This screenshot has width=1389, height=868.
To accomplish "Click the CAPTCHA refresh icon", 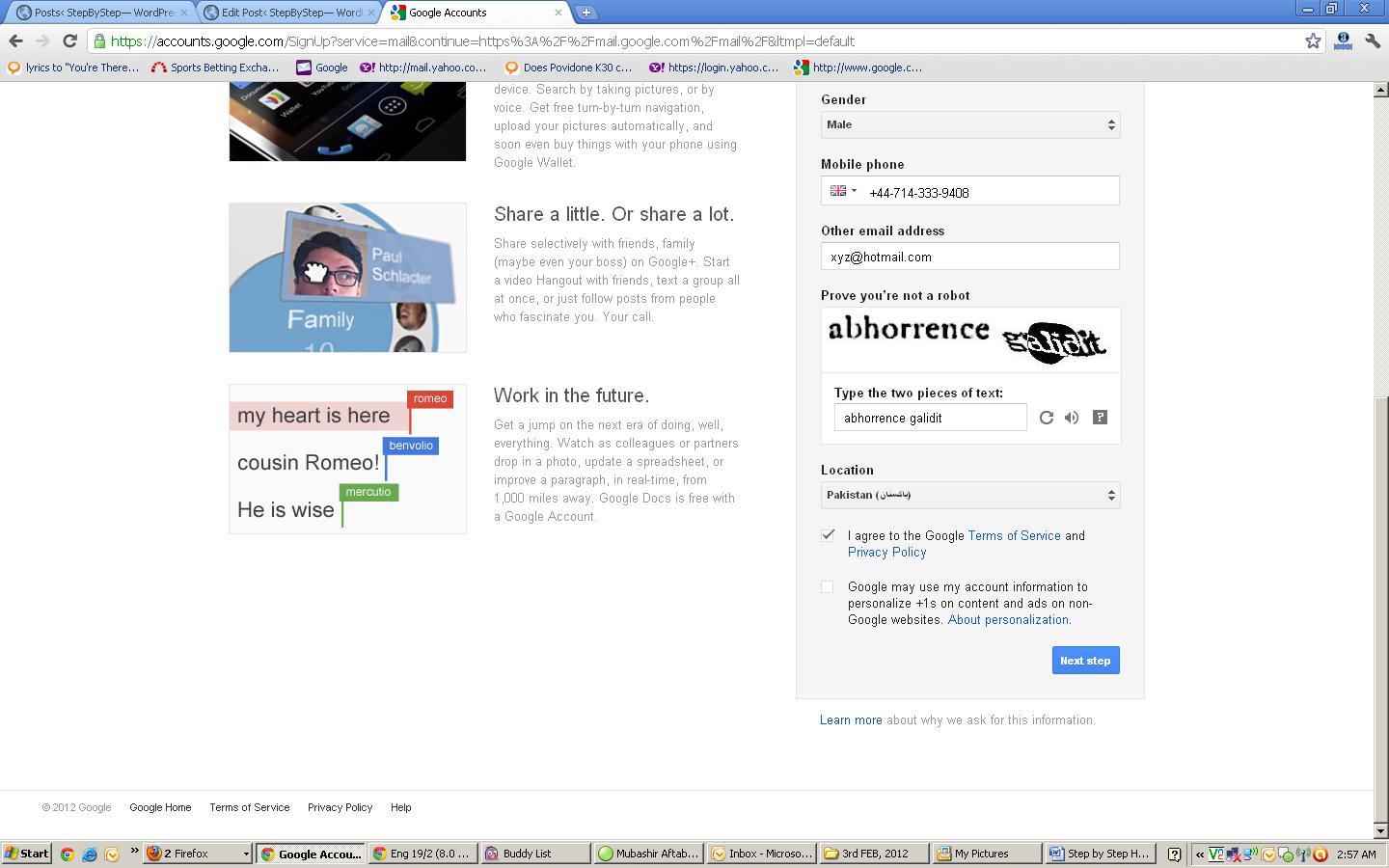I will pyautogui.click(x=1046, y=418).
